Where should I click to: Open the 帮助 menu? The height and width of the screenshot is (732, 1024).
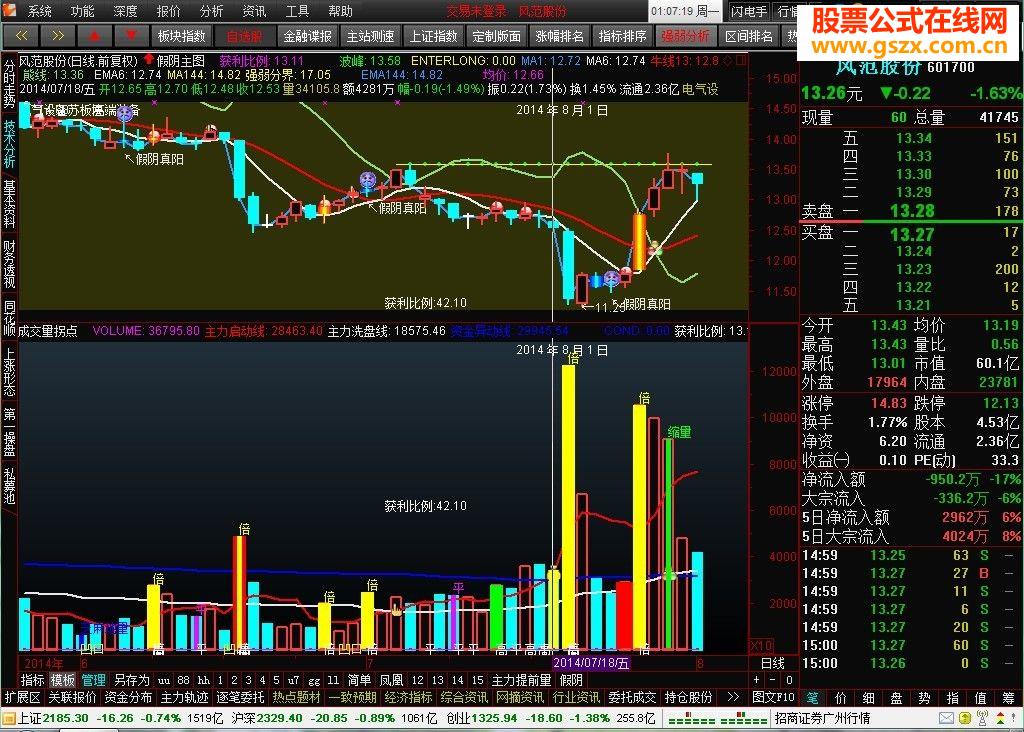[x=340, y=11]
